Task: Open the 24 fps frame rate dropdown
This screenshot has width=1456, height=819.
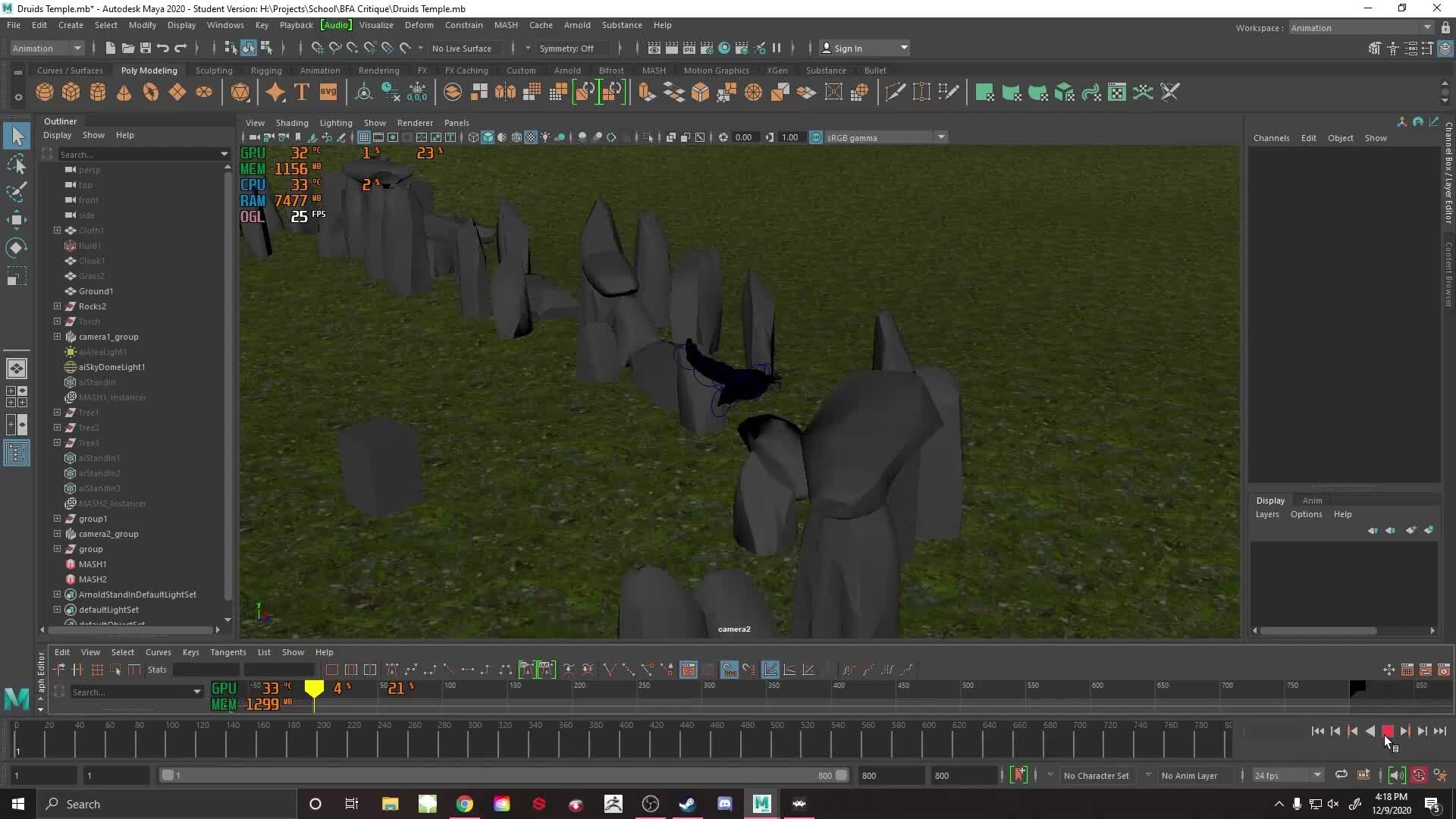Action: click(1287, 775)
